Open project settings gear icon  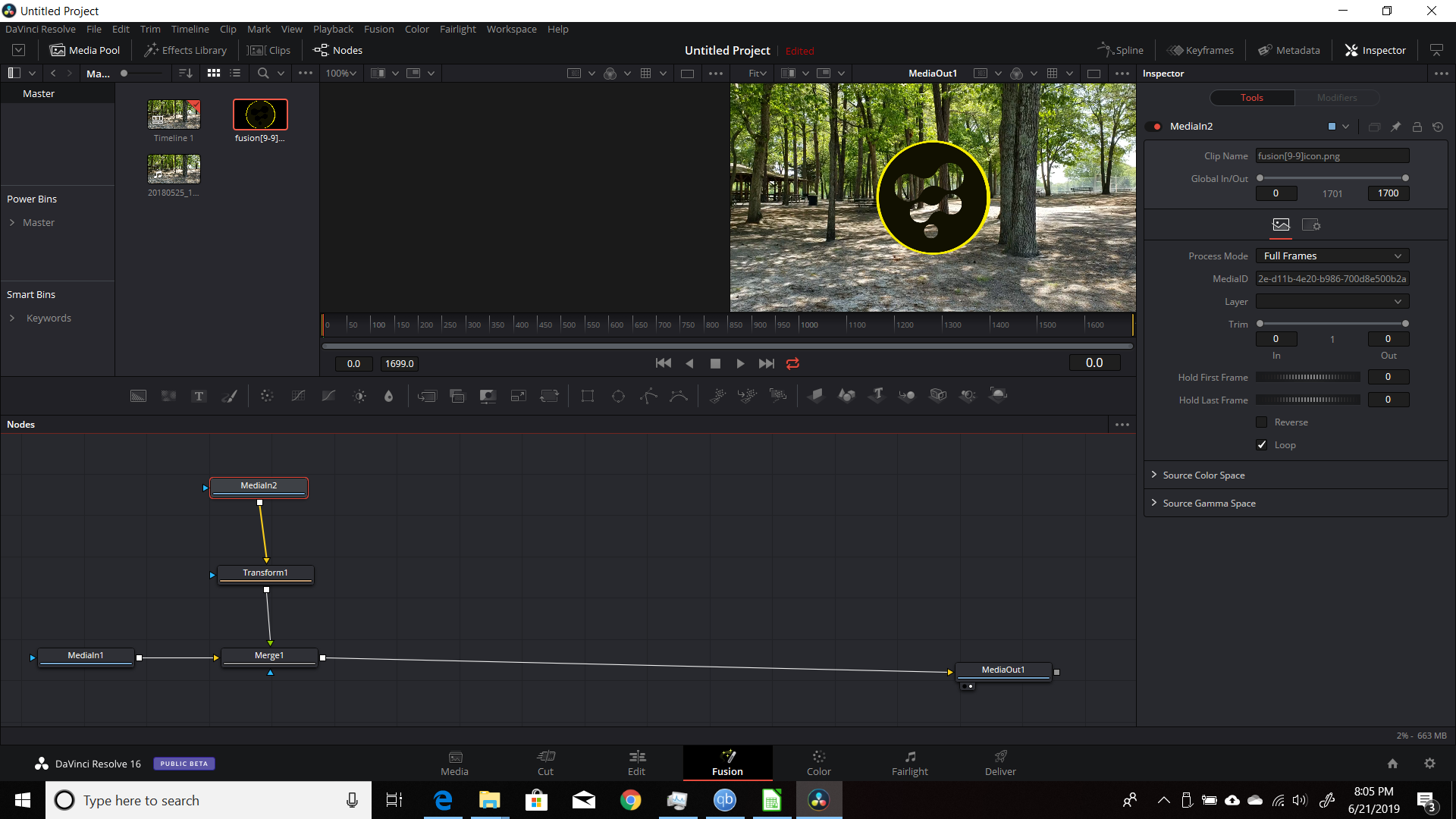(x=1429, y=764)
